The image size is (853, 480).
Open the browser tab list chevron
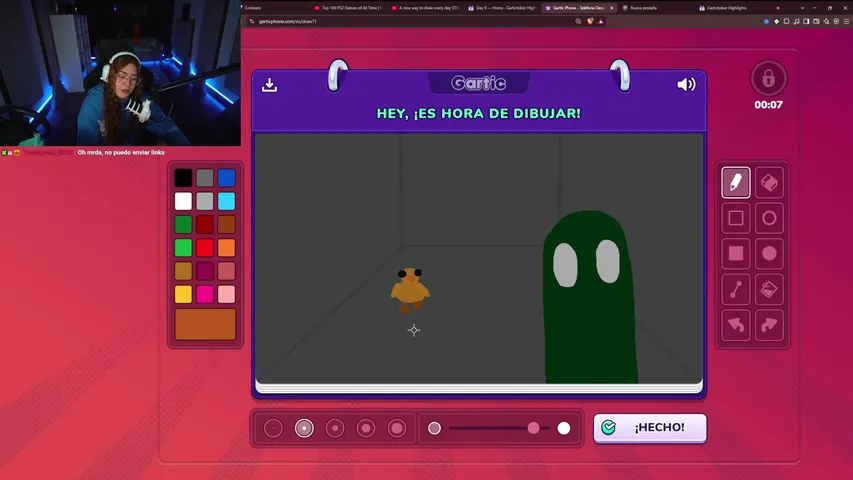pyautogui.click(x=802, y=8)
